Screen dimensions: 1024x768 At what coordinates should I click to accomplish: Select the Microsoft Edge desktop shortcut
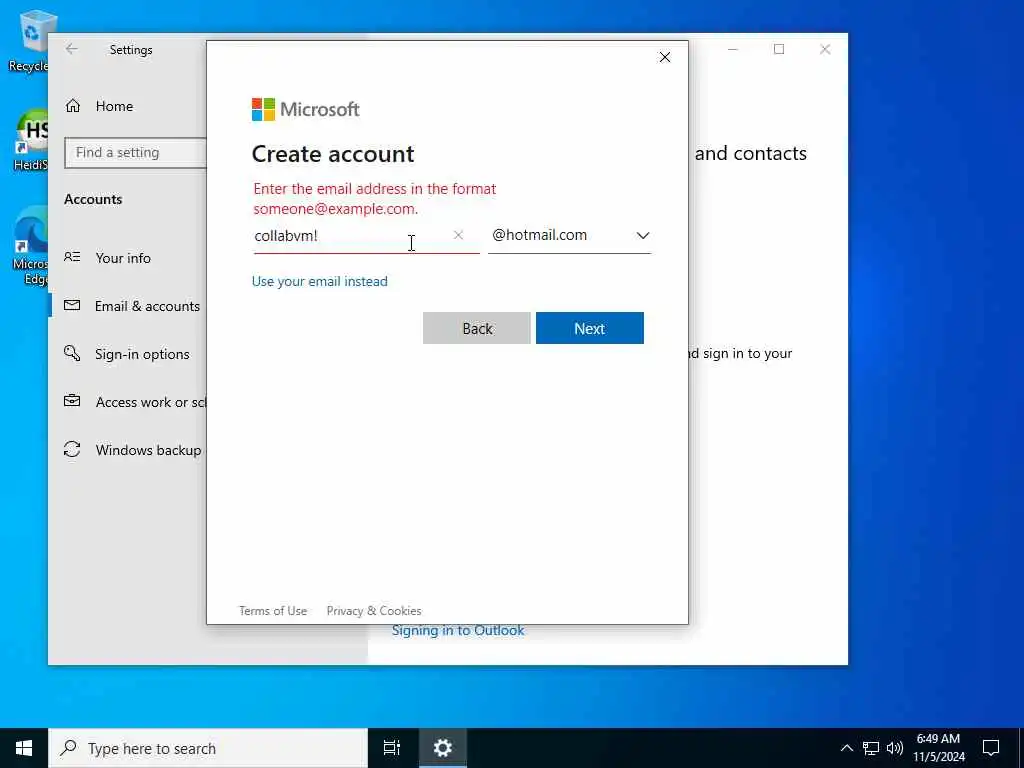coord(29,246)
